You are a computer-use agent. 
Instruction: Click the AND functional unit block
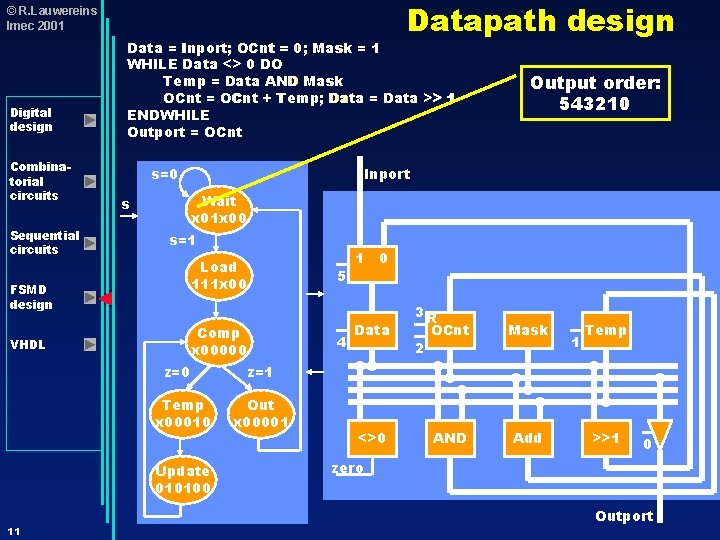coord(450,438)
